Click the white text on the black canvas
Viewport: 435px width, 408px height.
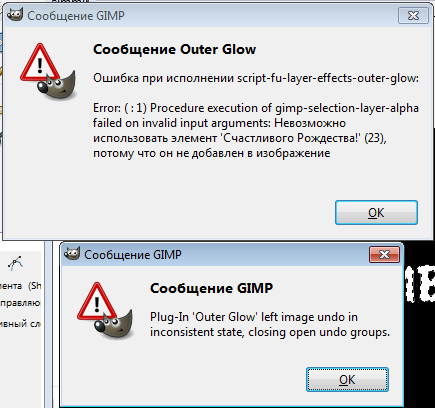point(420,284)
